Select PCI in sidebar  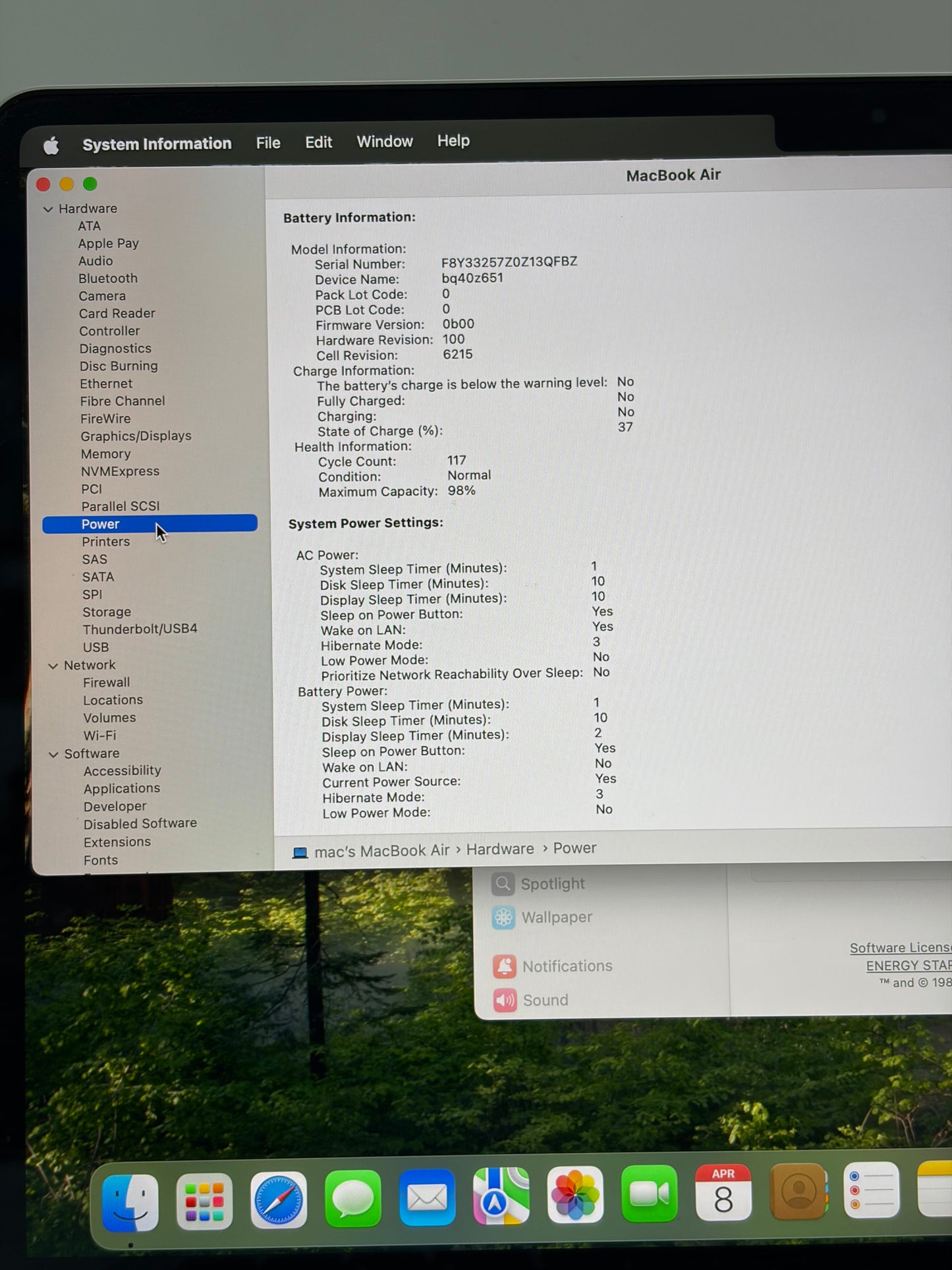92,489
